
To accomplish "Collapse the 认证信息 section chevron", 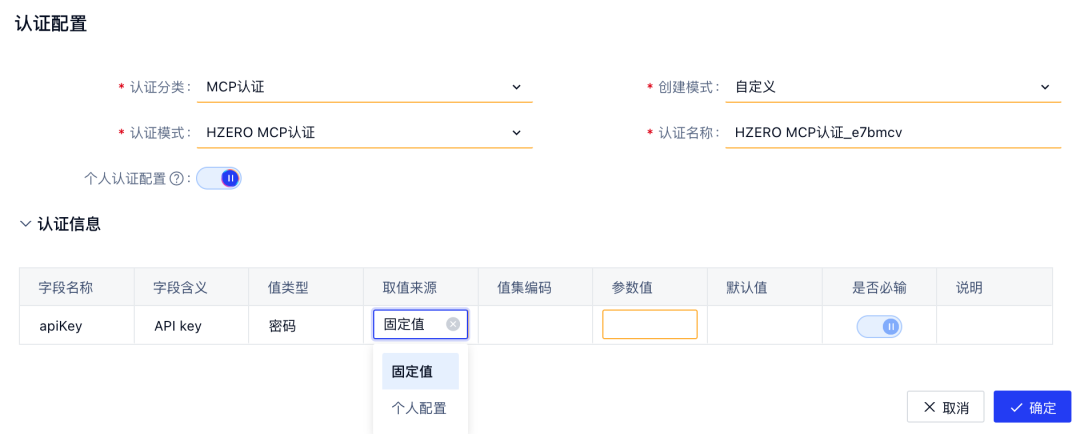I will tap(25, 224).
